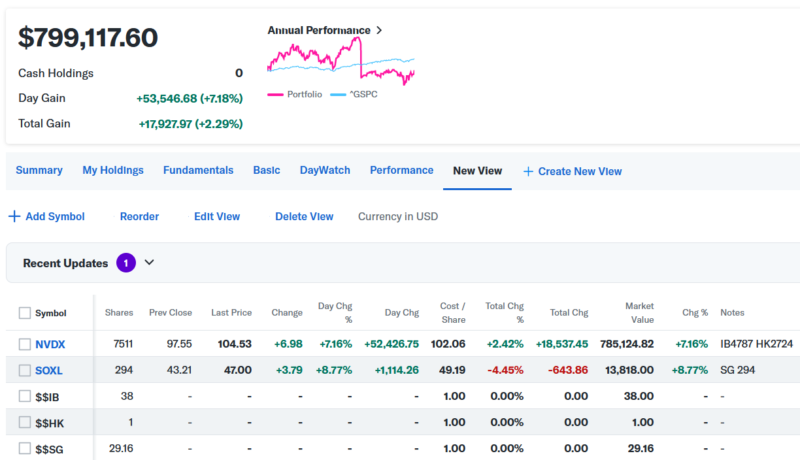800x460 pixels.
Task: Click the plus icon beside Add Symbol
Action: point(14,216)
